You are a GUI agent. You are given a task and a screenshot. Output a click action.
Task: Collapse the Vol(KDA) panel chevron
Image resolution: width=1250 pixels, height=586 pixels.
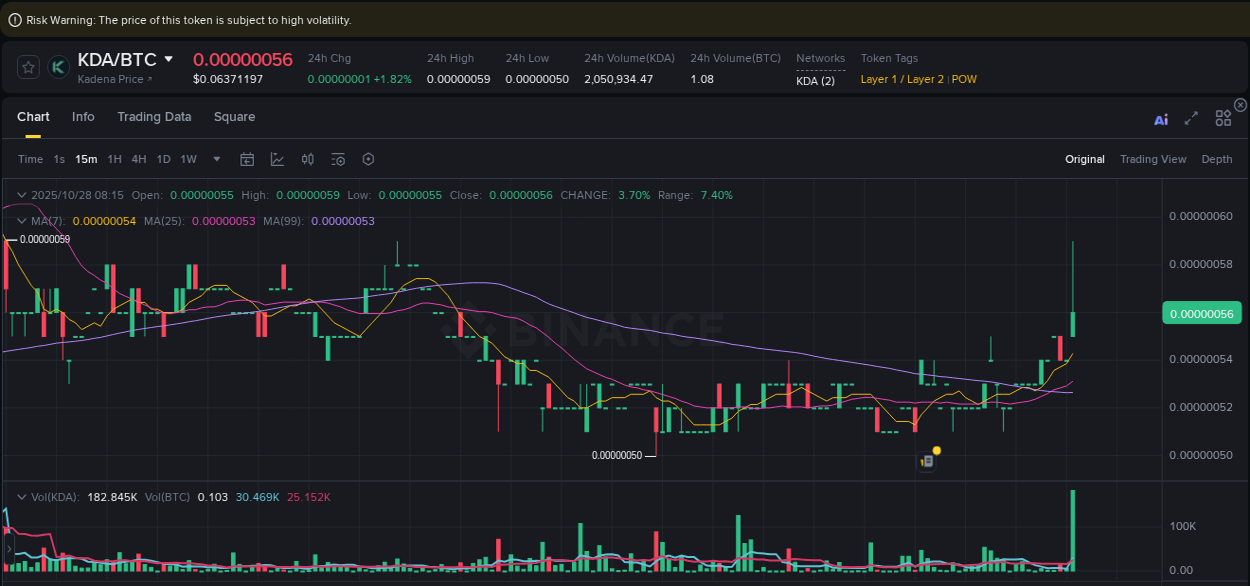point(21,495)
